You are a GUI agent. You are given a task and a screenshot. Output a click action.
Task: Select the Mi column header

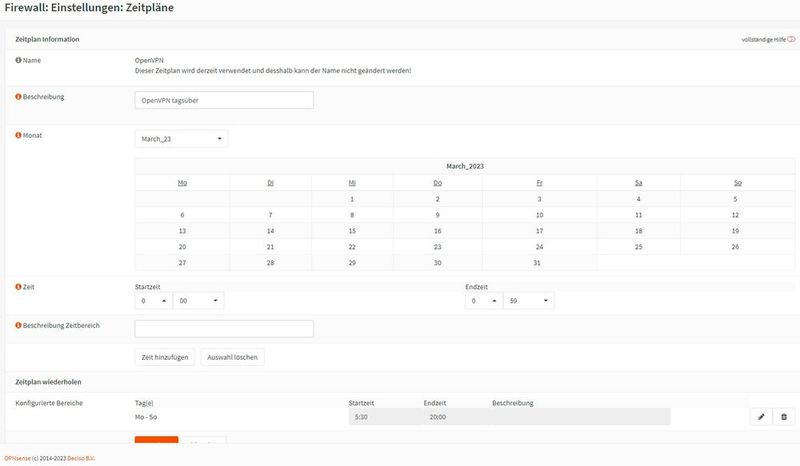click(352, 183)
